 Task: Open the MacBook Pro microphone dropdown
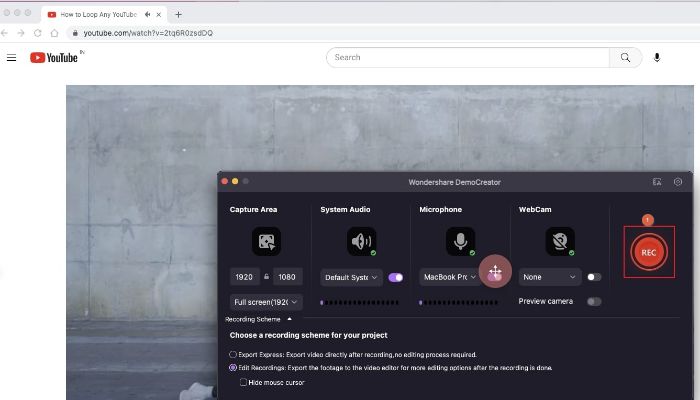point(450,277)
